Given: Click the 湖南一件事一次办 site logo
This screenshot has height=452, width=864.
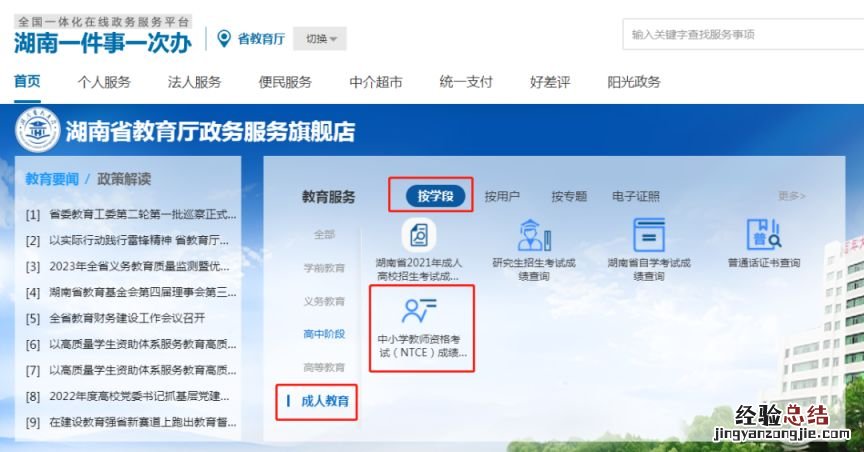Looking at the screenshot, I should click(x=102, y=42).
